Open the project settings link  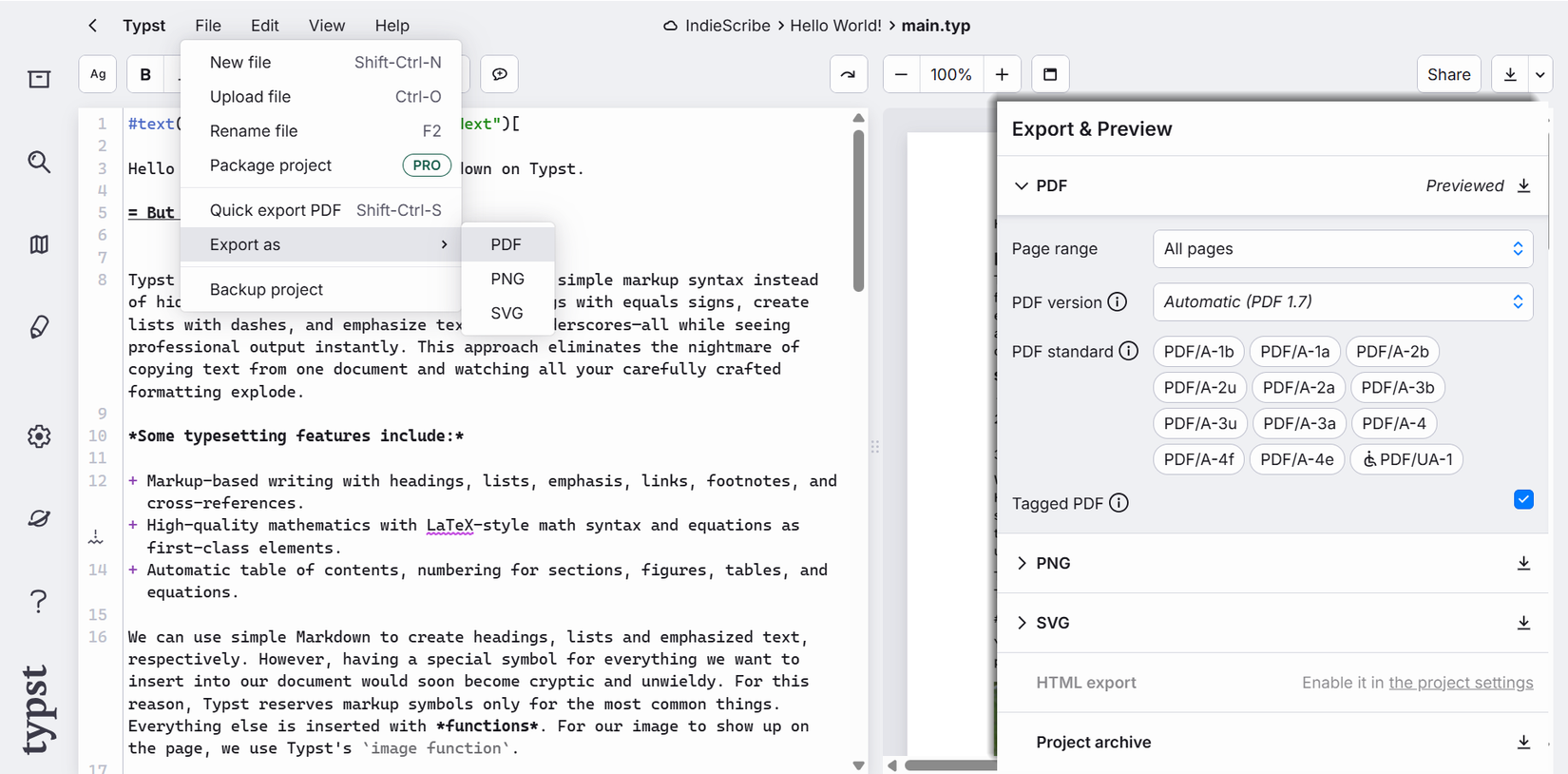(x=1461, y=683)
